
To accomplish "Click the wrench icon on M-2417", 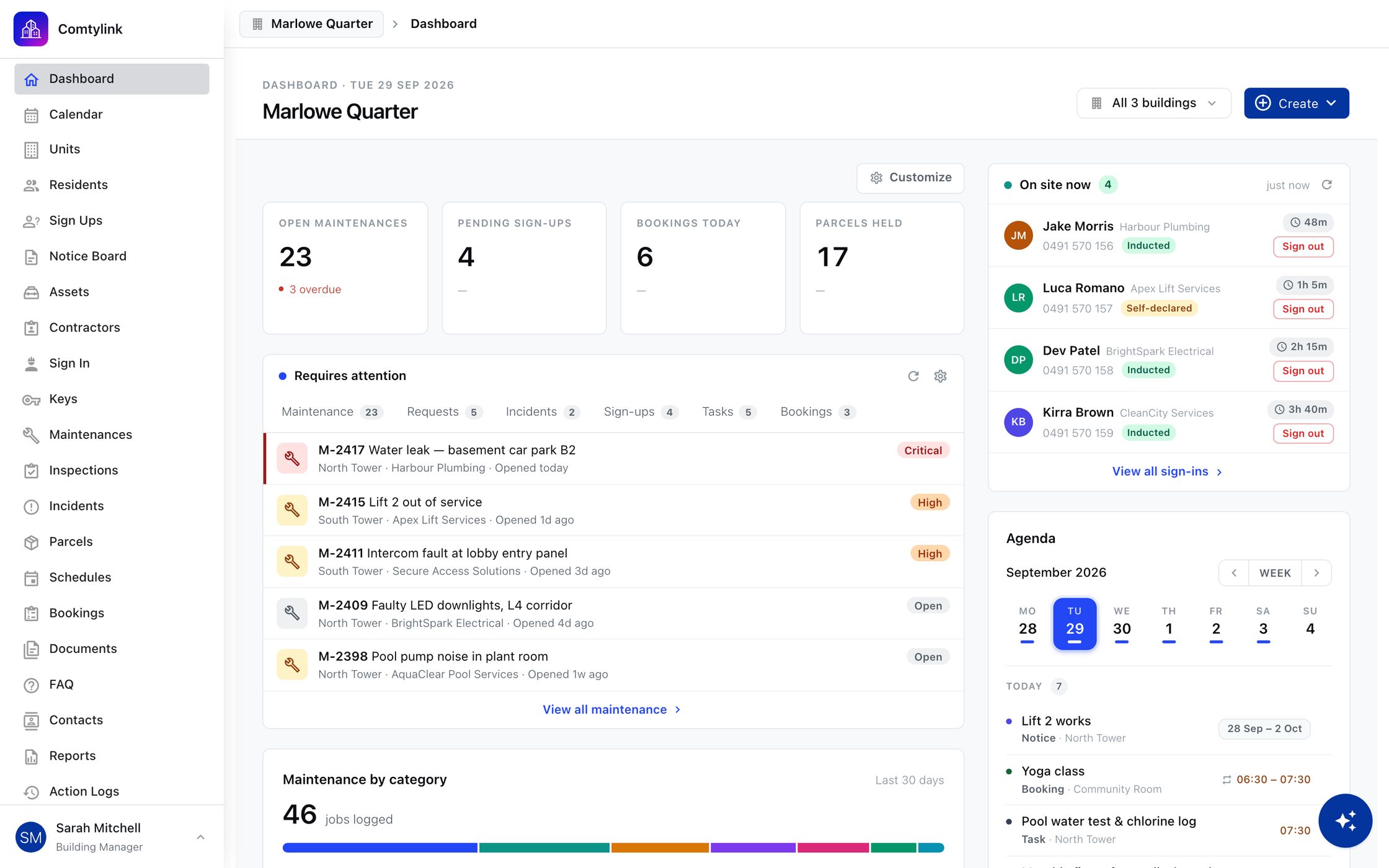I will [x=292, y=458].
